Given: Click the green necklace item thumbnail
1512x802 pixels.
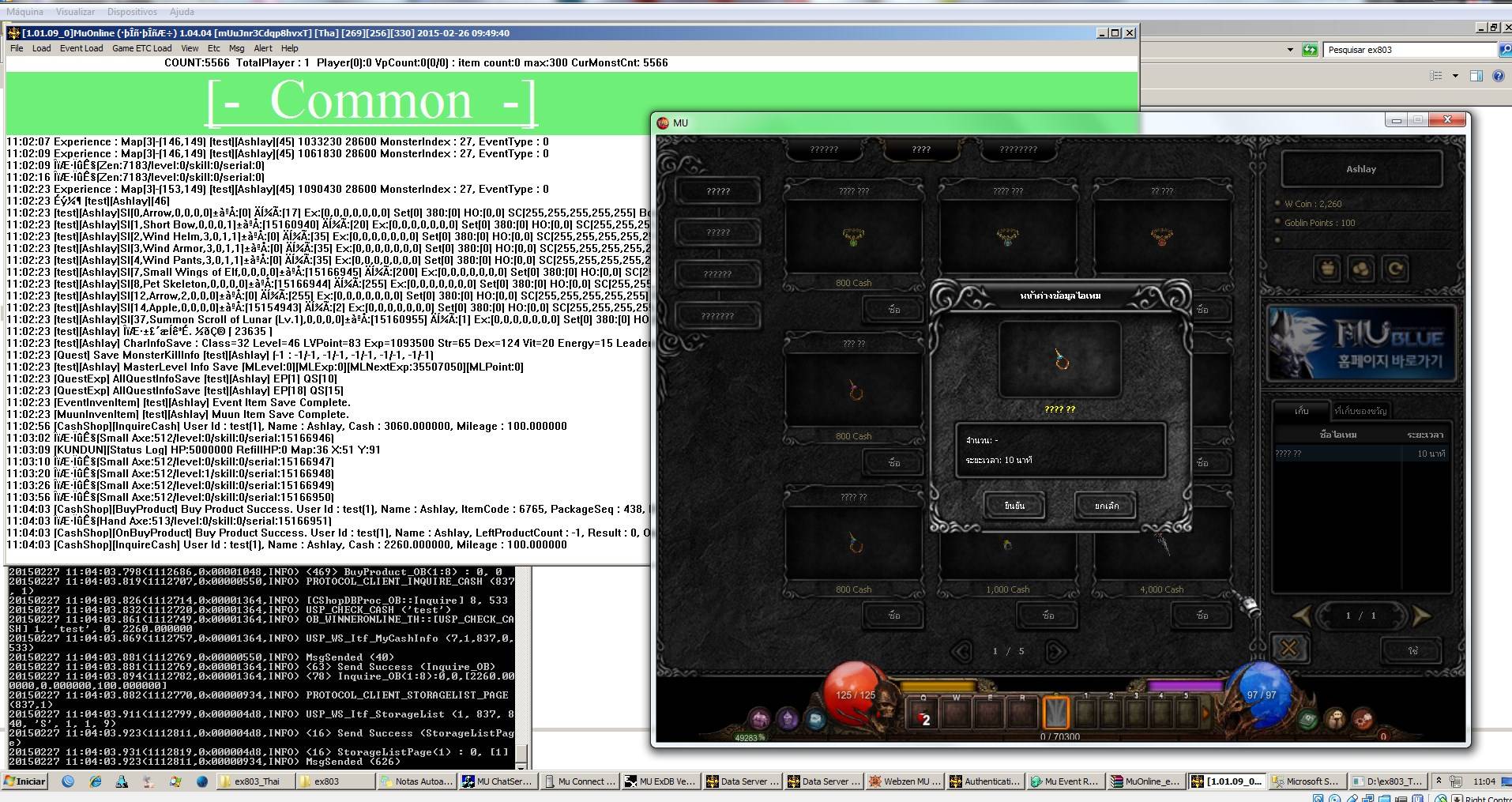Looking at the screenshot, I should pyautogui.click(x=853, y=236).
